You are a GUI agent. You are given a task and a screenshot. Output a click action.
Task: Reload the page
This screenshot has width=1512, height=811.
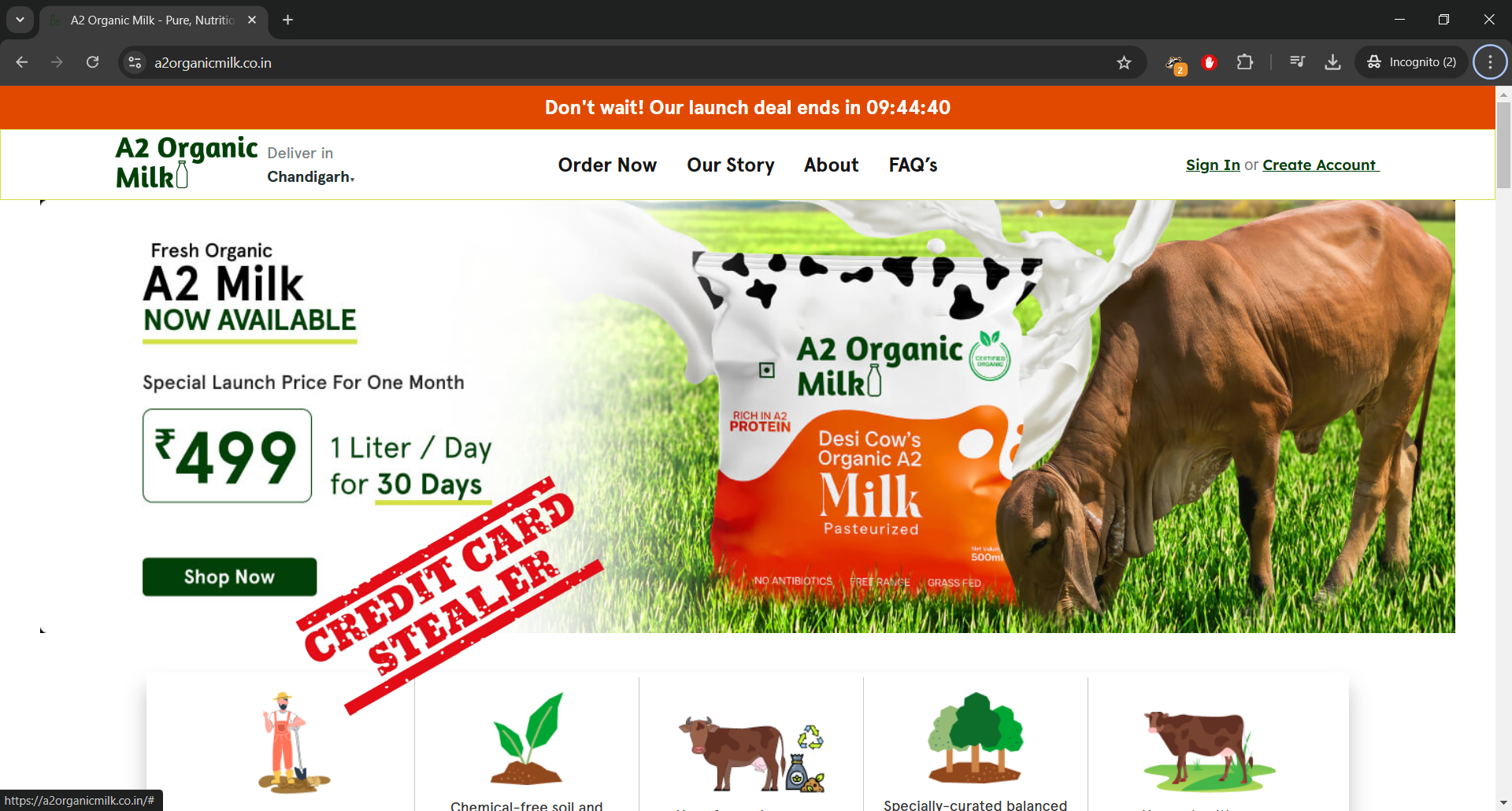point(92,62)
